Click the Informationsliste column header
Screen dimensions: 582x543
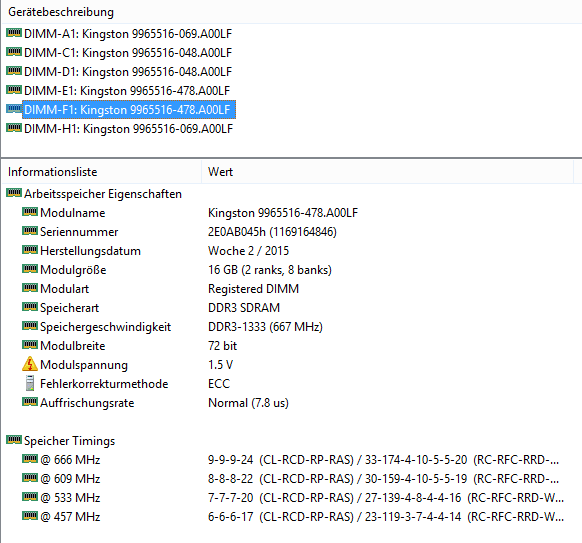pos(52,172)
